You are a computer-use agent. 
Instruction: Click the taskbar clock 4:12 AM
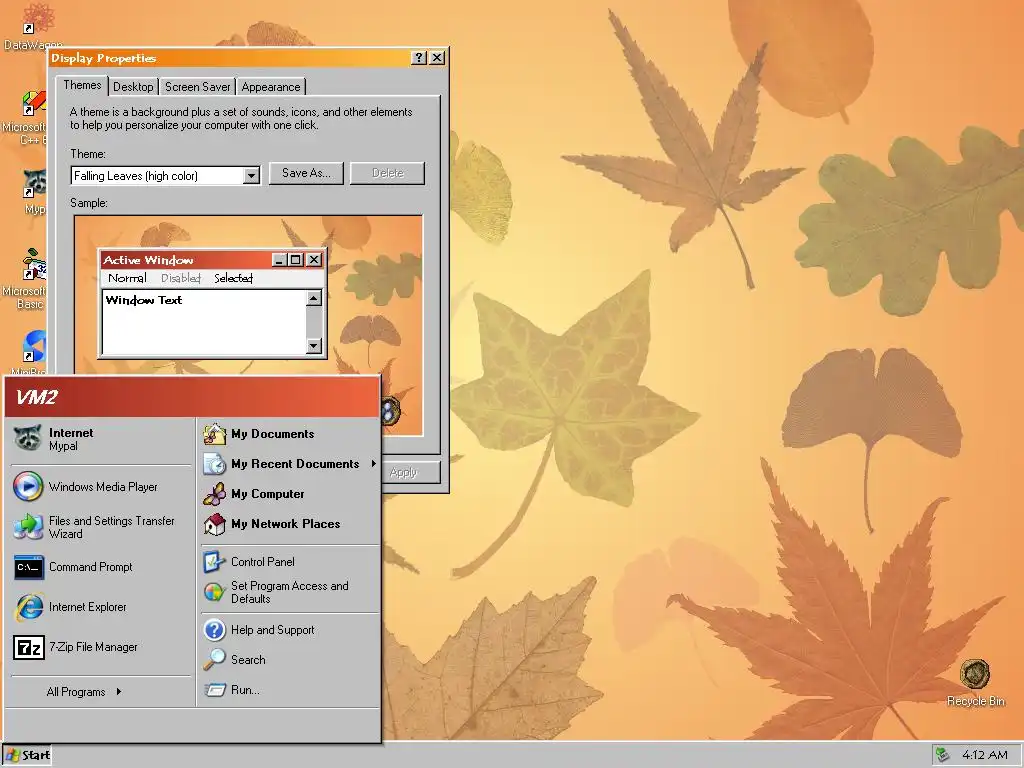pos(984,755)
